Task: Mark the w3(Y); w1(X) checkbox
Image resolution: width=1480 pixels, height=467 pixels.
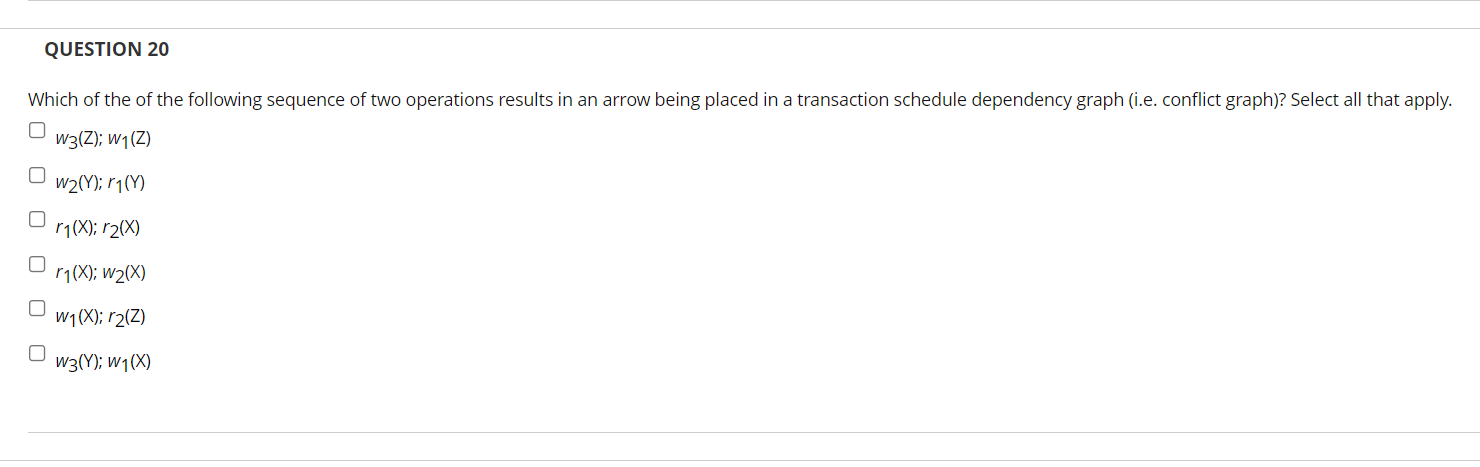Action: [x=37, y=353]
